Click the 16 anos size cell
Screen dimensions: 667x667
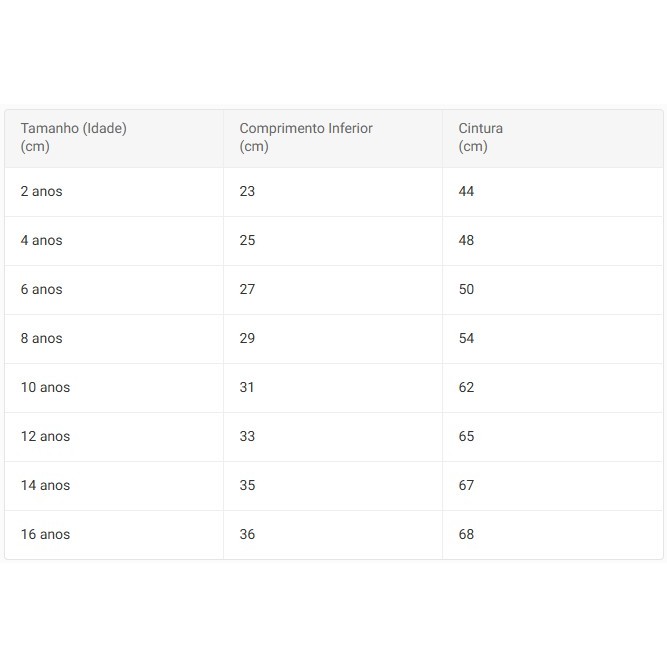click(45, 534)
